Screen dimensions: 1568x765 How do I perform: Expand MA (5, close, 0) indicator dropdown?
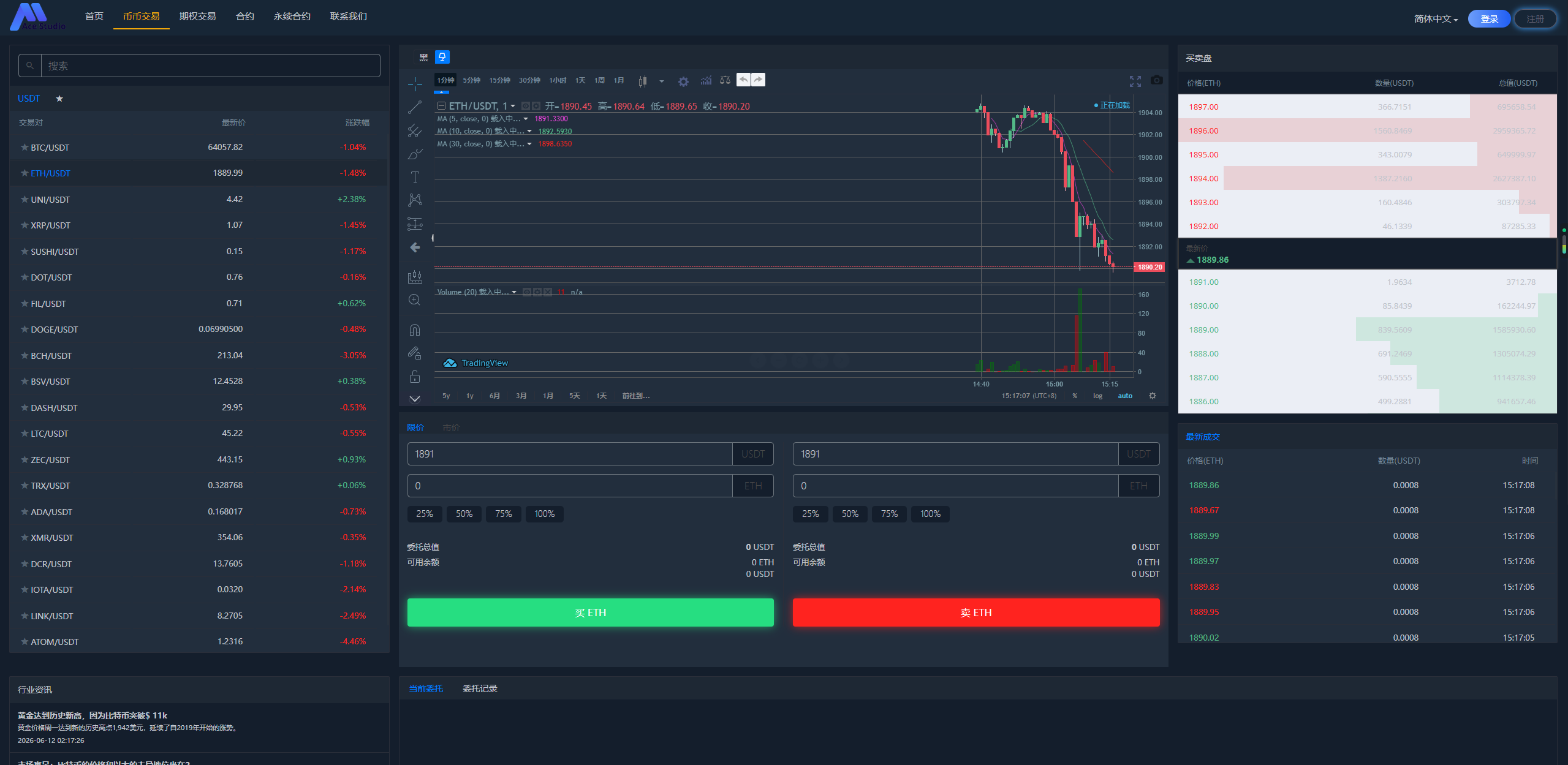point(526,119)
